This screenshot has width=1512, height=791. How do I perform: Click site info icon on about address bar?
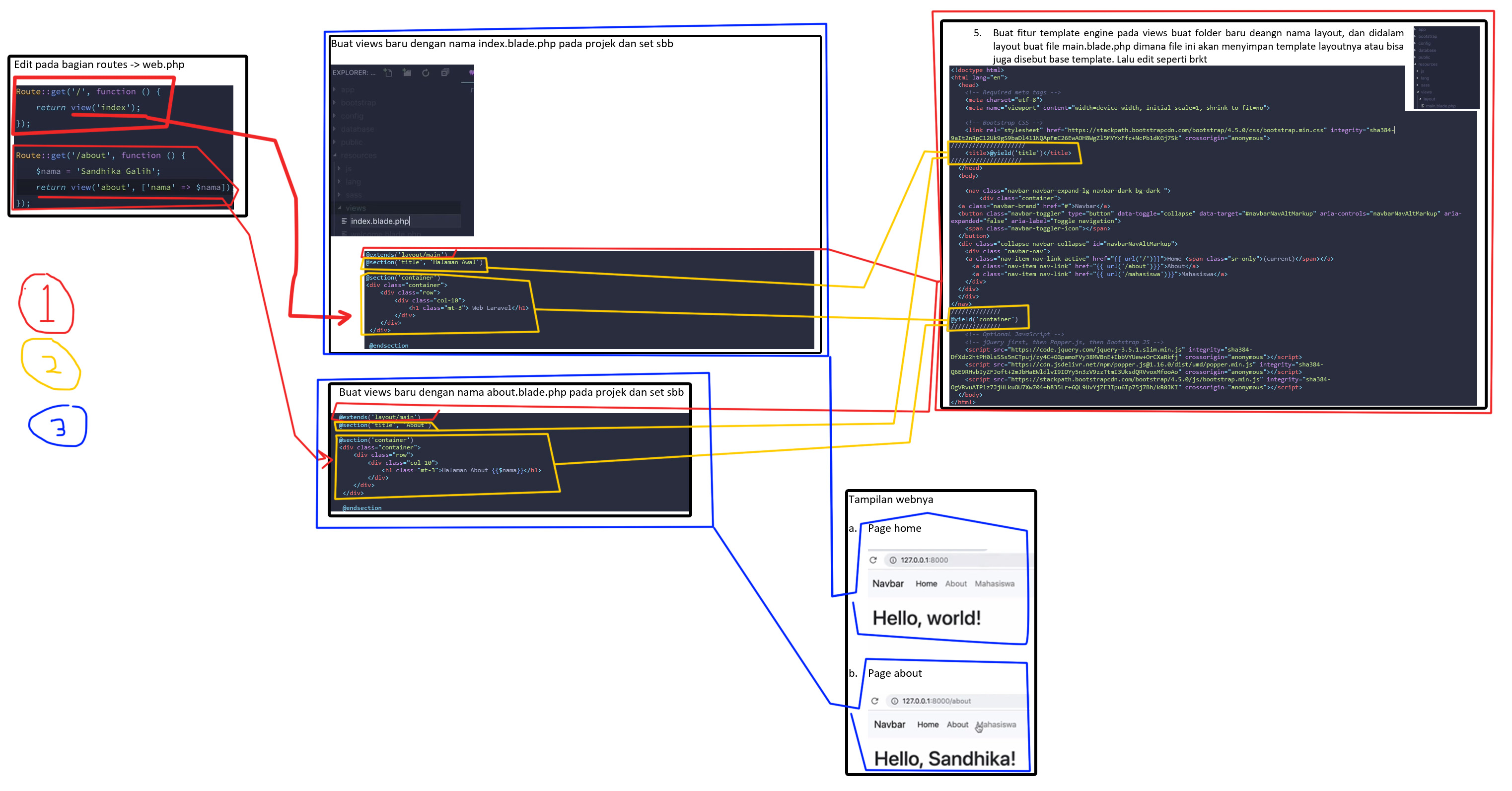coord(894,701)
